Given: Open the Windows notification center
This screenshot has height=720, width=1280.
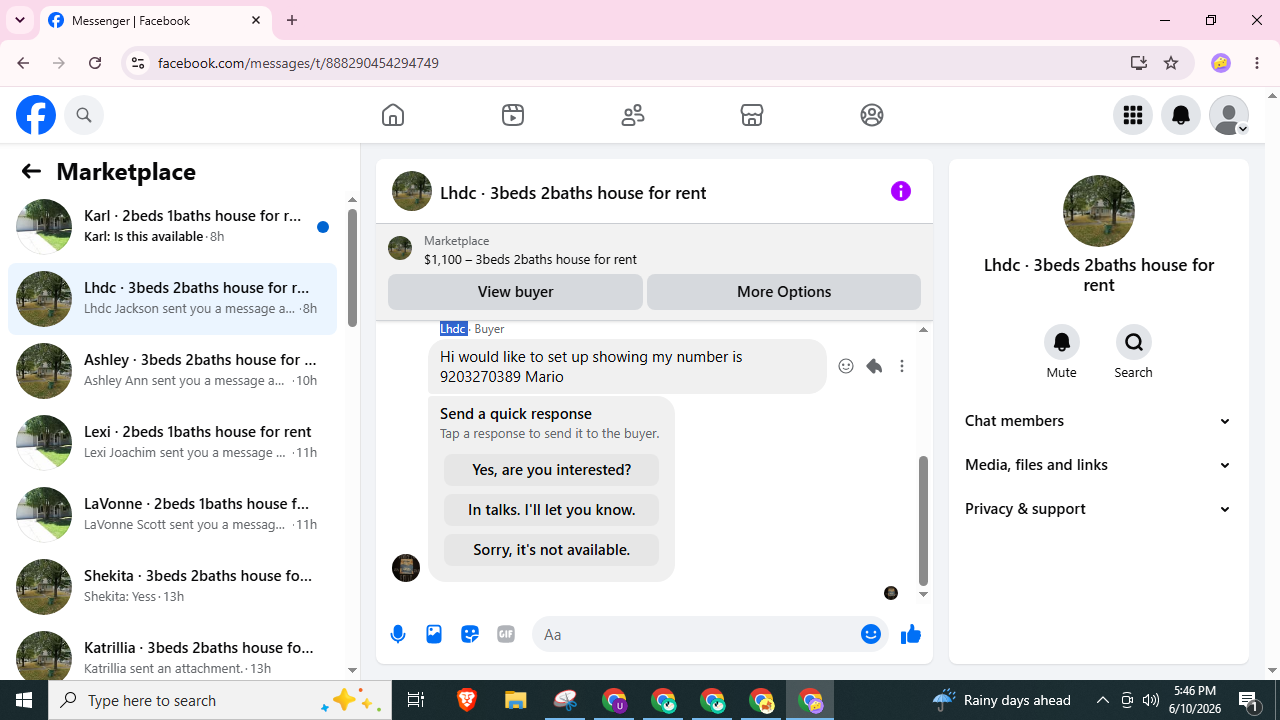Looking at the screenshot, I should [1250, 700].
